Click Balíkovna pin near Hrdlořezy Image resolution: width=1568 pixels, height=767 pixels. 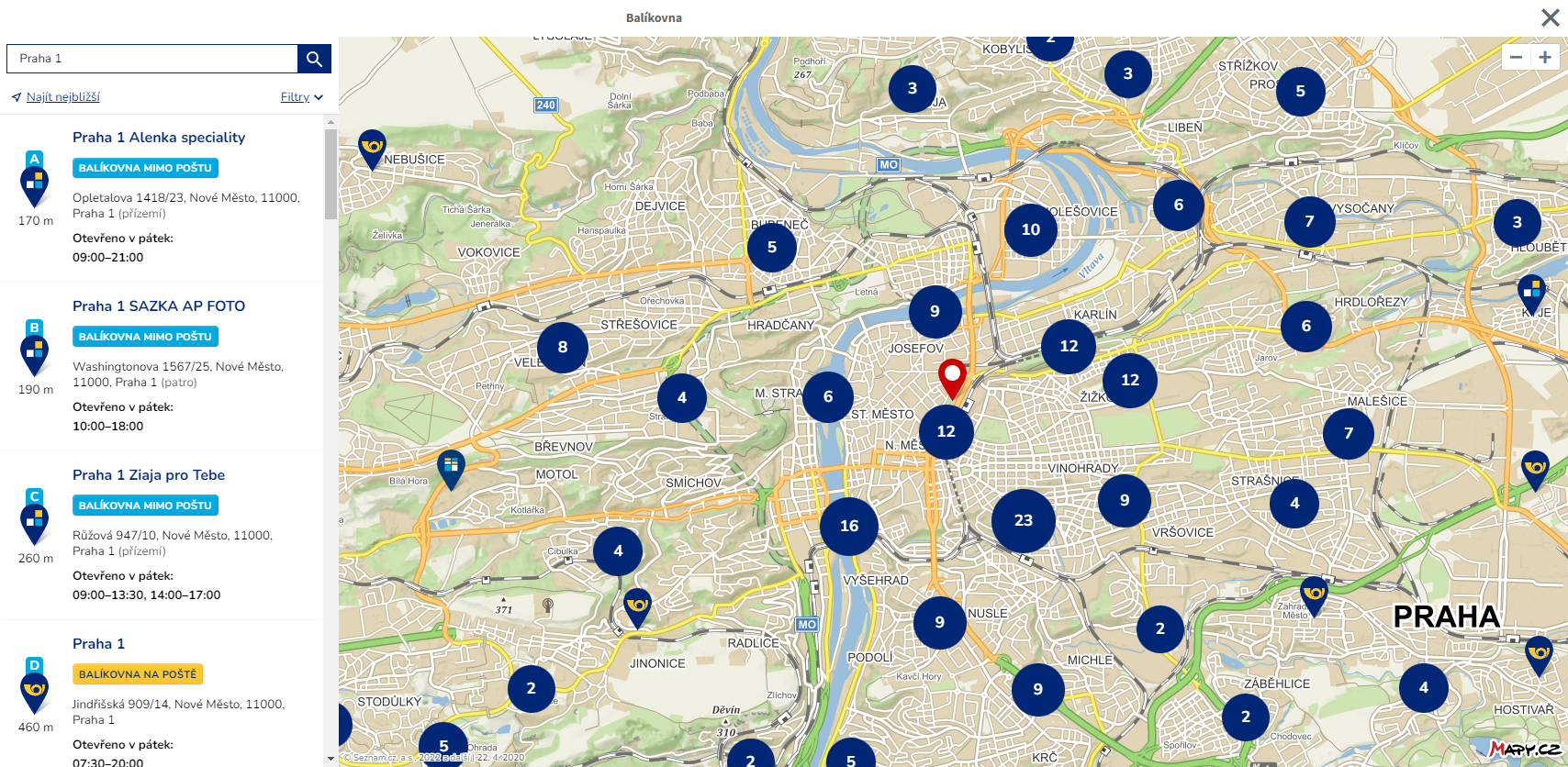tap(1531, 295)
